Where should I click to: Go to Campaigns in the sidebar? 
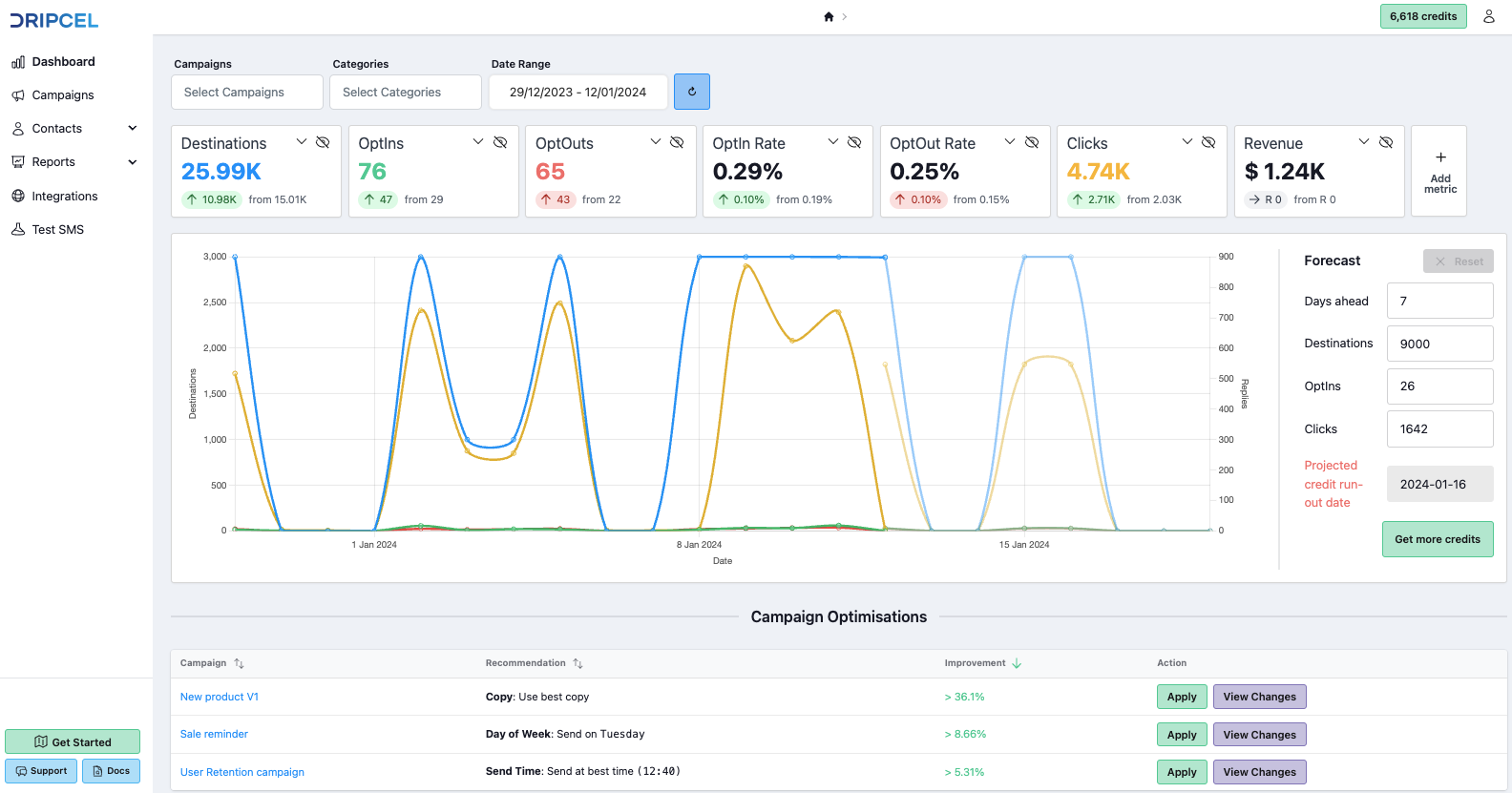click(63, 94)
